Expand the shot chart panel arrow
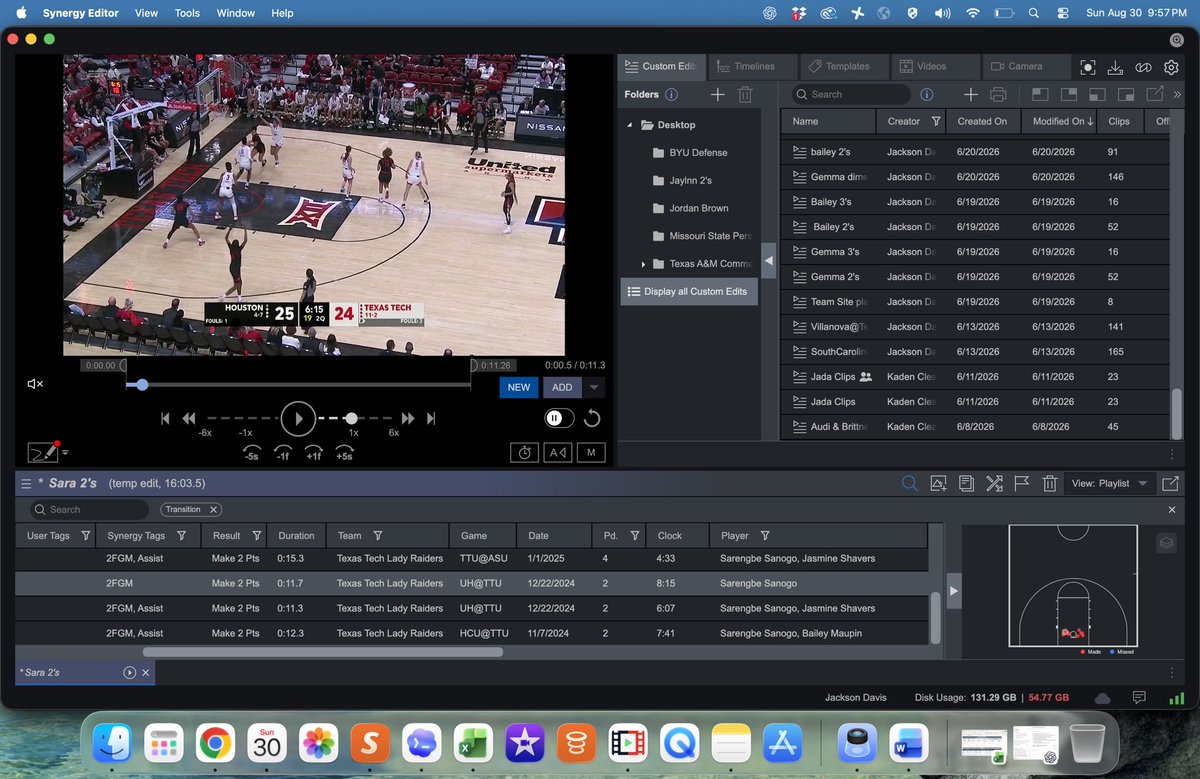Image resolution: width=1200 pixels, height=779 pixels. 953,591
